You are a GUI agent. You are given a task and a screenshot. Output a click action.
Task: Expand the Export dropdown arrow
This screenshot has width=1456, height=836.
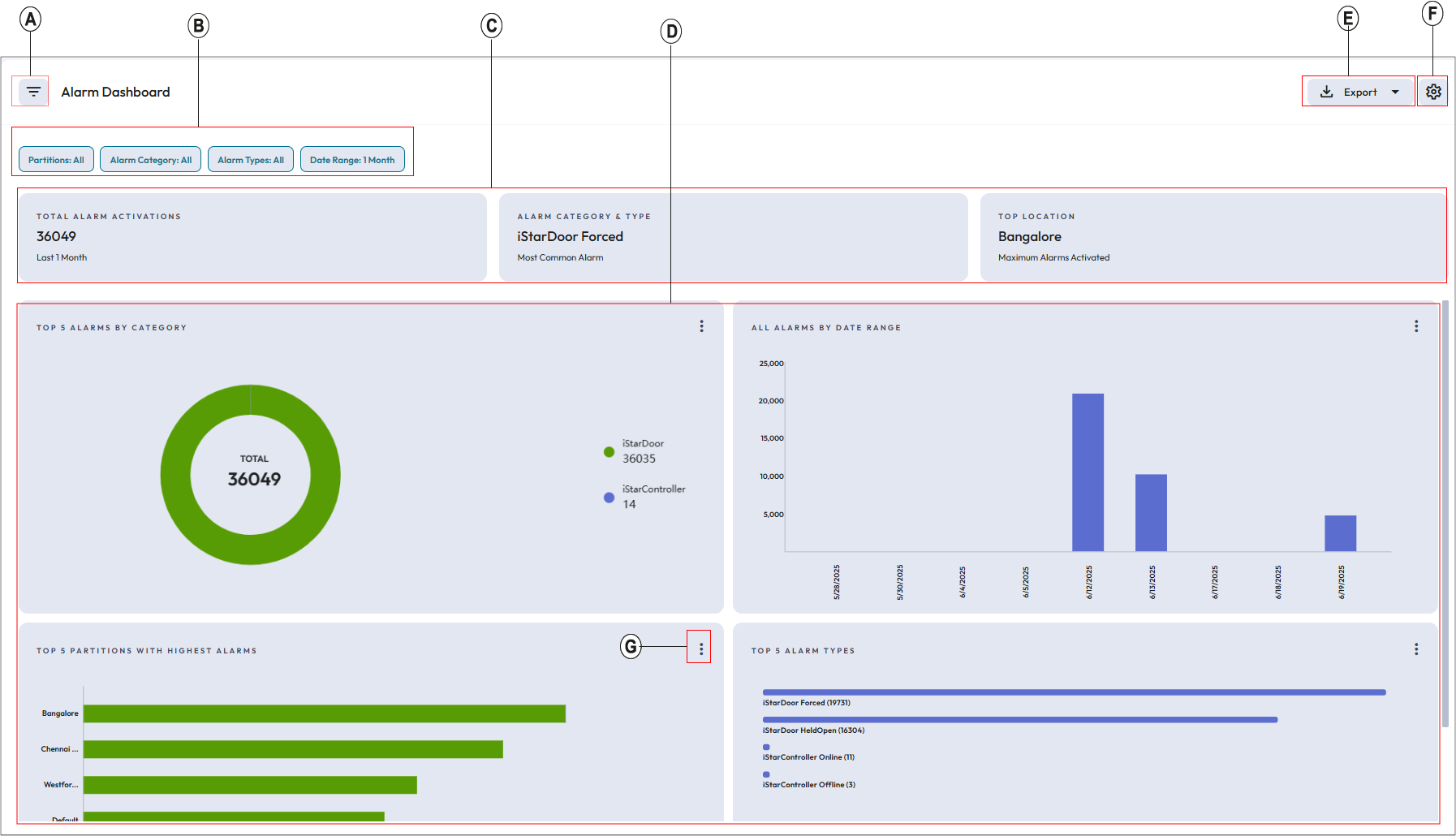click(1395, 92)
